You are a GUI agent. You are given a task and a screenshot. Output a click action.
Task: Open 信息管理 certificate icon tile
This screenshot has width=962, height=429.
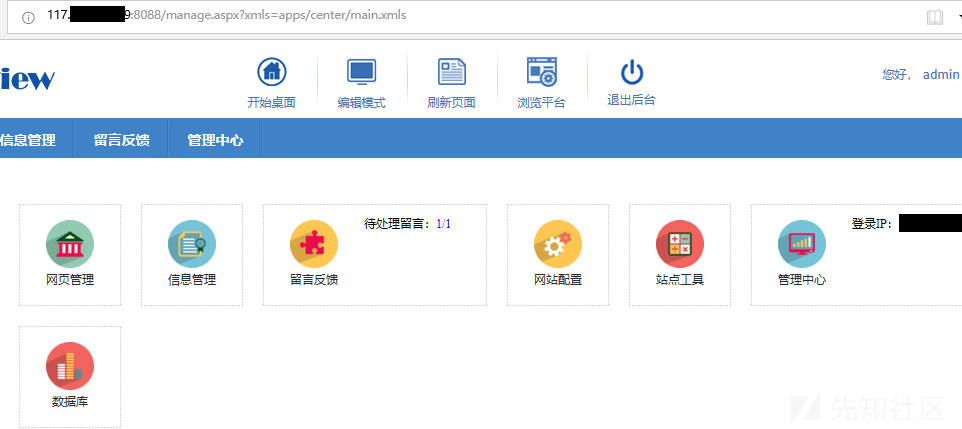pyautogui.click(x=192, y=244)
